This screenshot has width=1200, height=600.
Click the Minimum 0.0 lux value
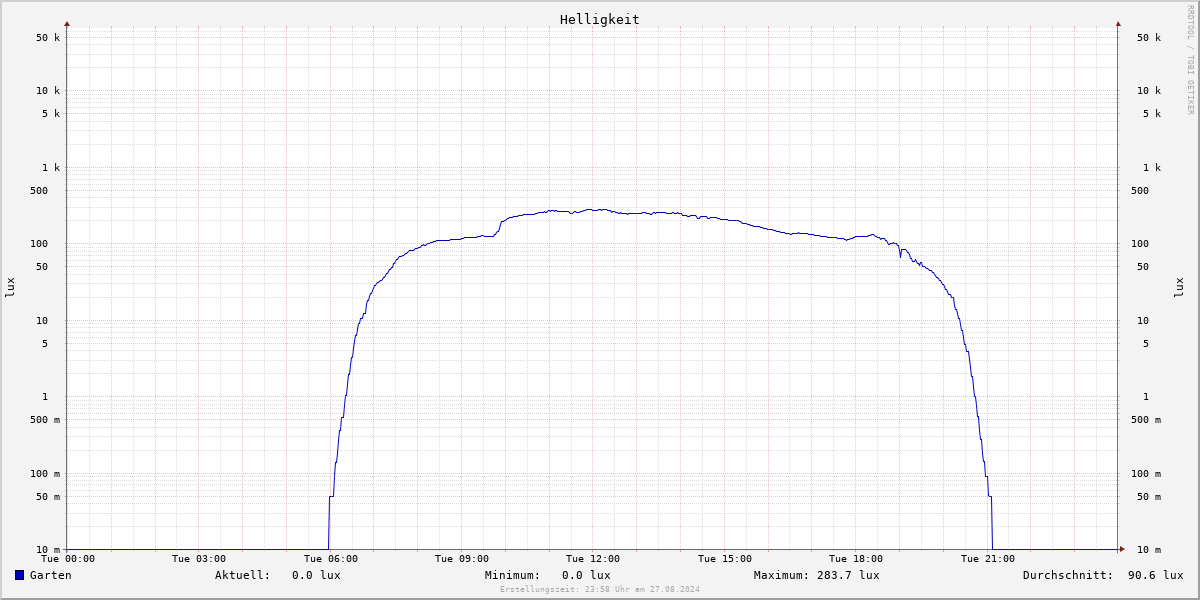pos(586,575)
